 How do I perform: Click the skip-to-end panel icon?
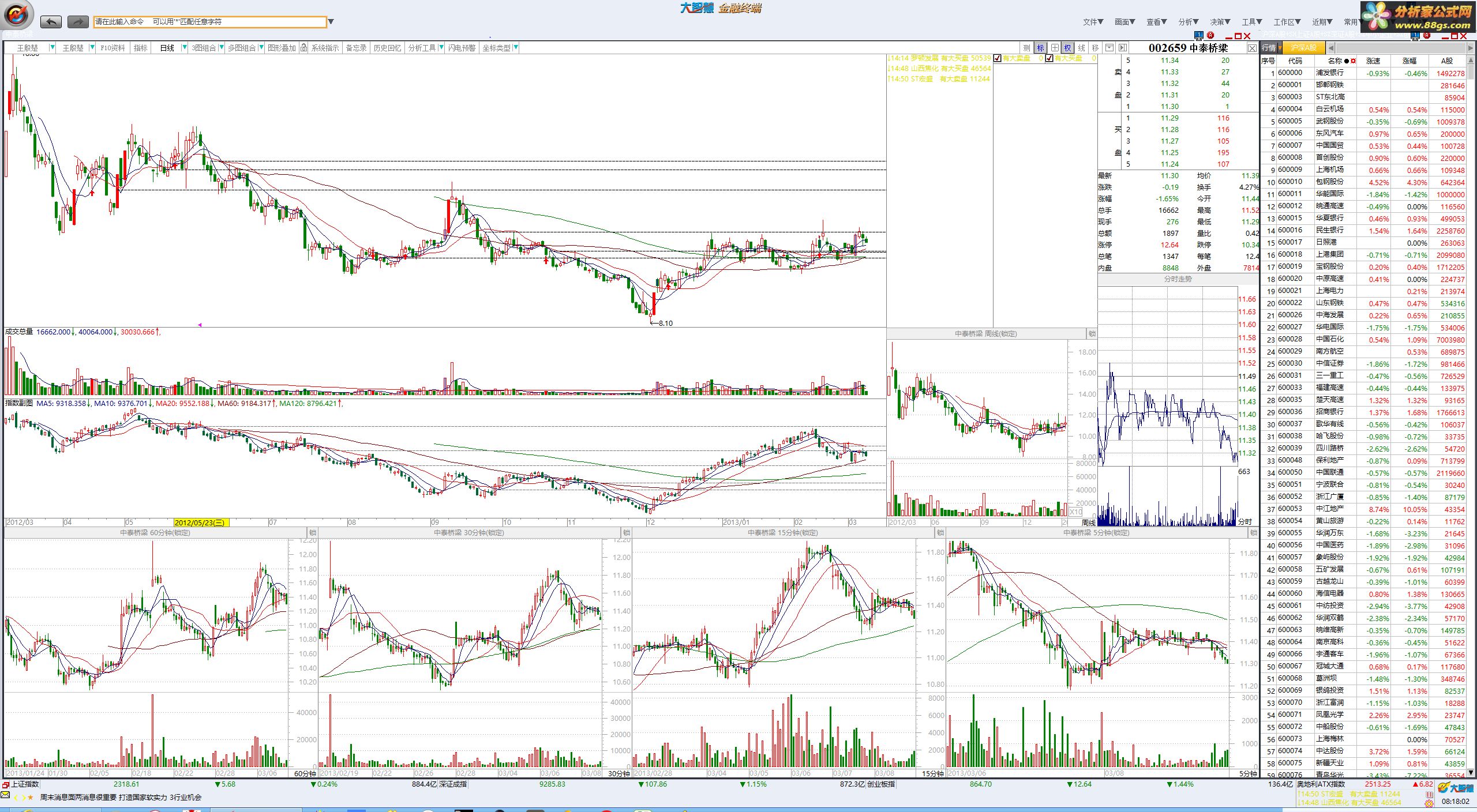tap(1122, 48)
